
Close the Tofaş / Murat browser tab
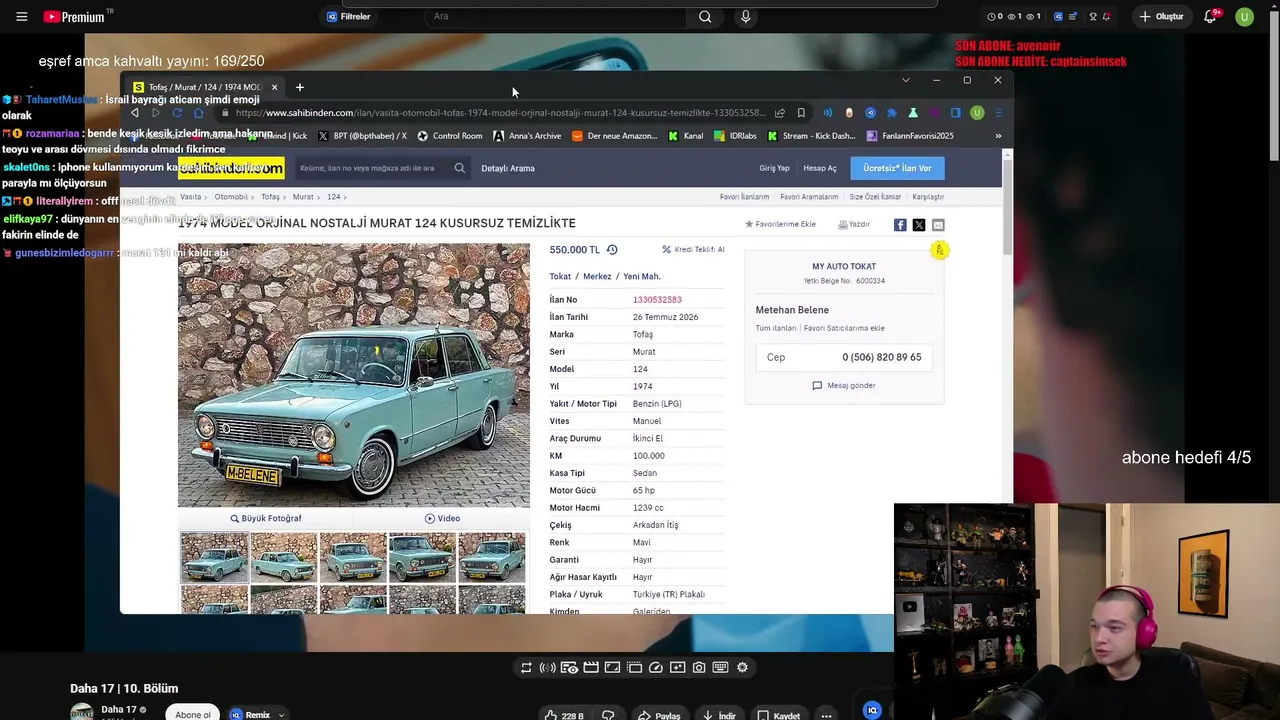tap(274, 87)
